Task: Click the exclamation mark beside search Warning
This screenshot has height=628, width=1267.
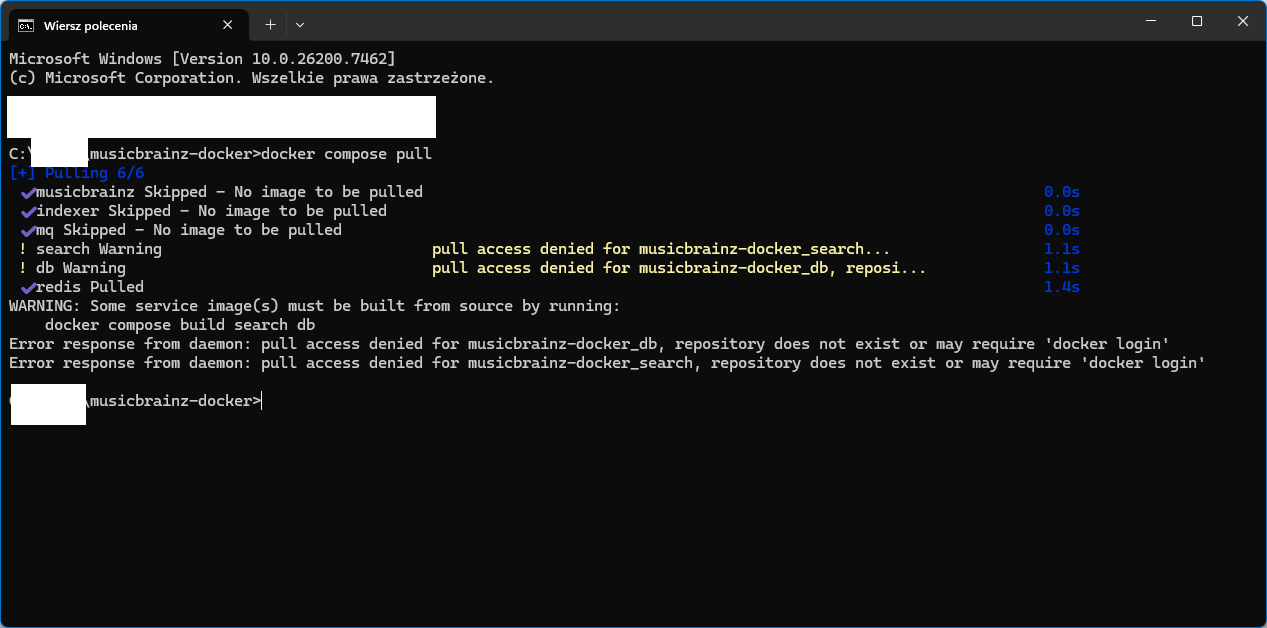Action: (x=23, y=249)
